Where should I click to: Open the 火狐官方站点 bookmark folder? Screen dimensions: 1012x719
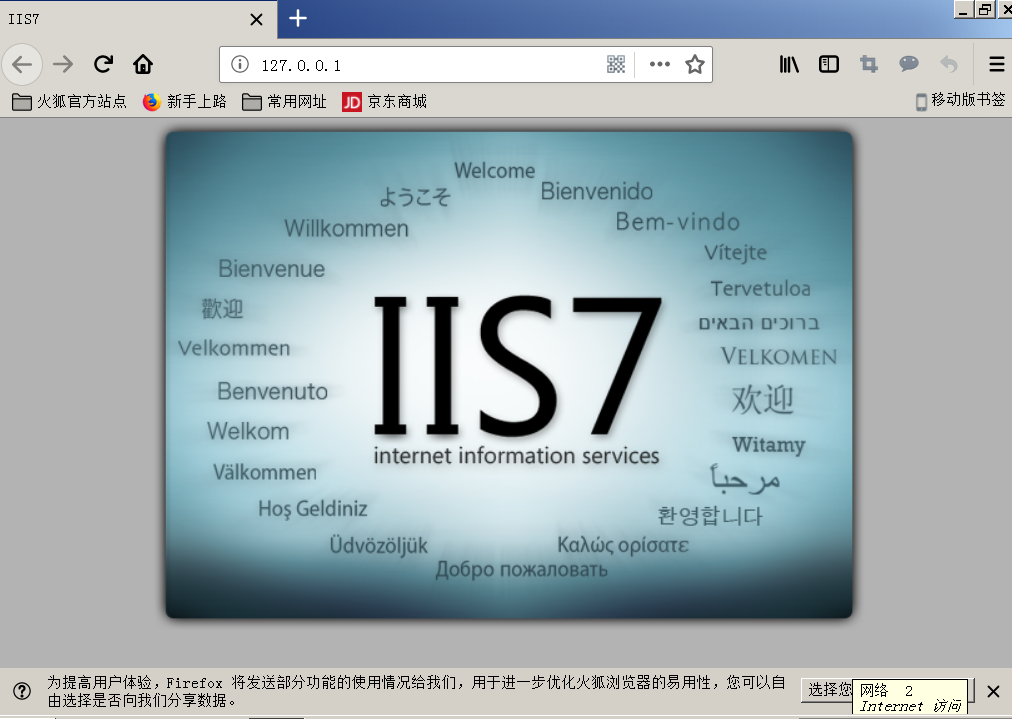pyautogui.click(x=69, y=101)
